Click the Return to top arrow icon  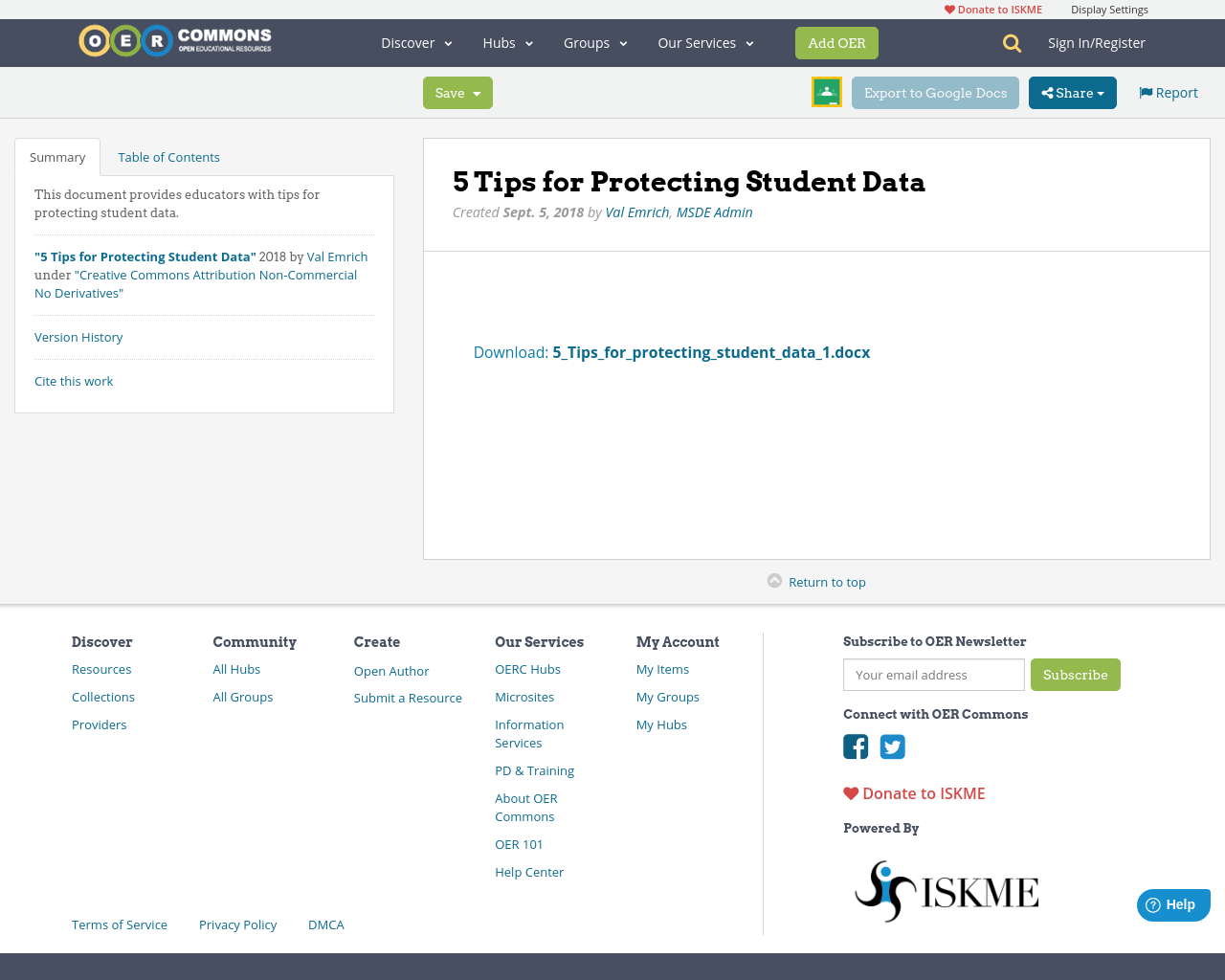click(776, 580)
